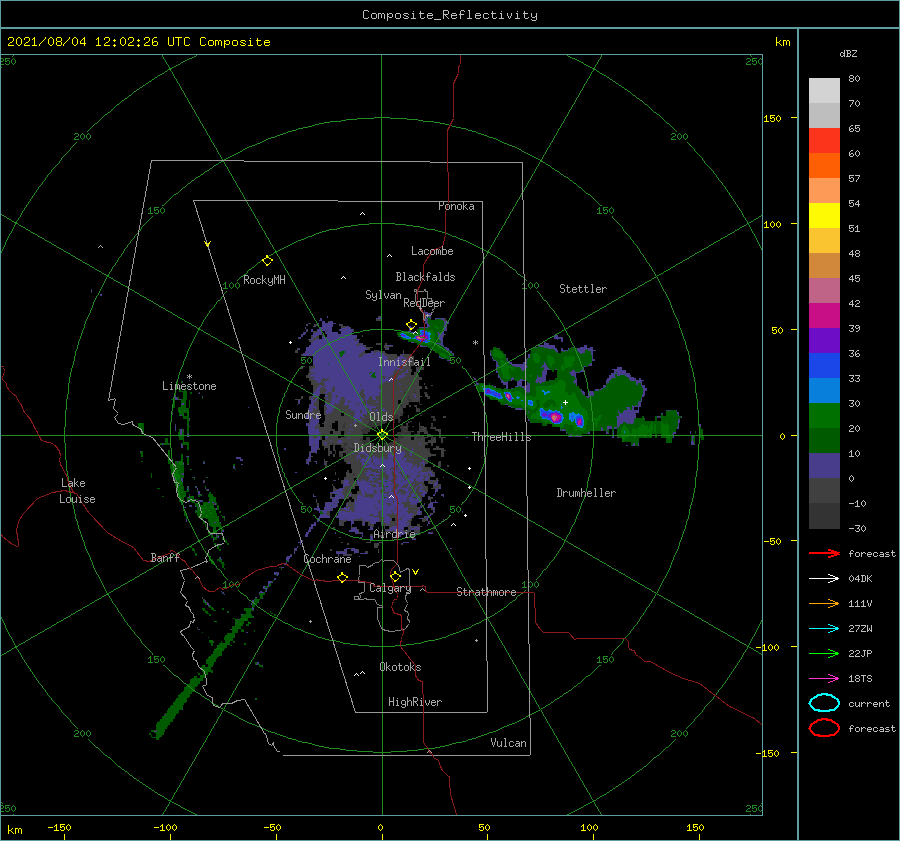The width and height of the screenshot is (900, 841).
Task: Click the Banff label
Action: tap(165, 557)
